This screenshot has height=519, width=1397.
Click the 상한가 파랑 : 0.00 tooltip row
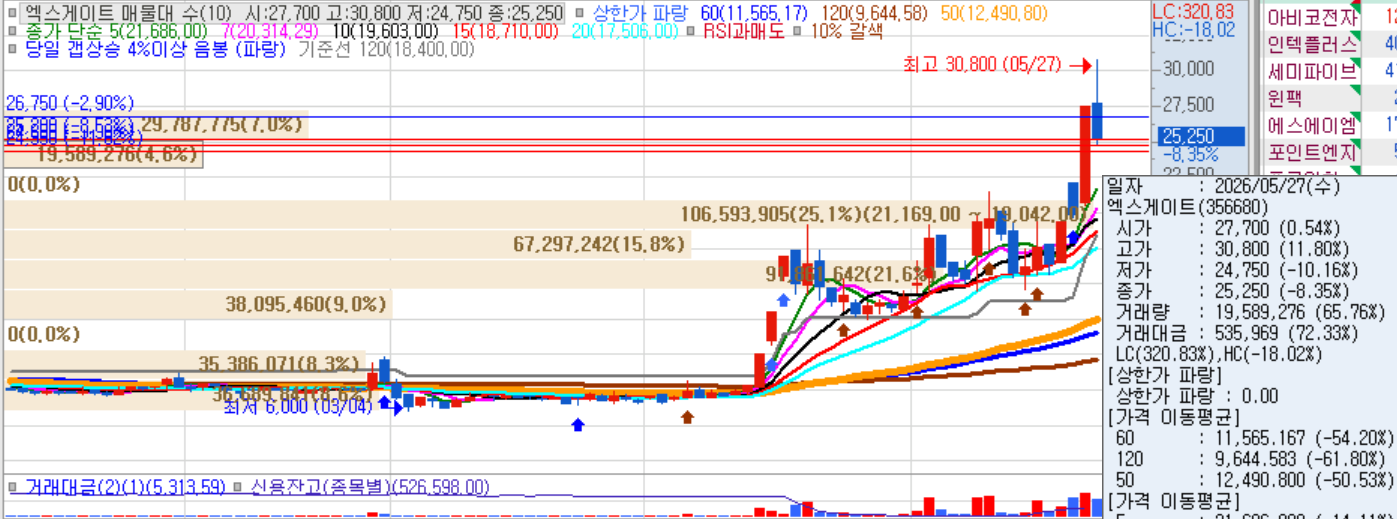1197,396
